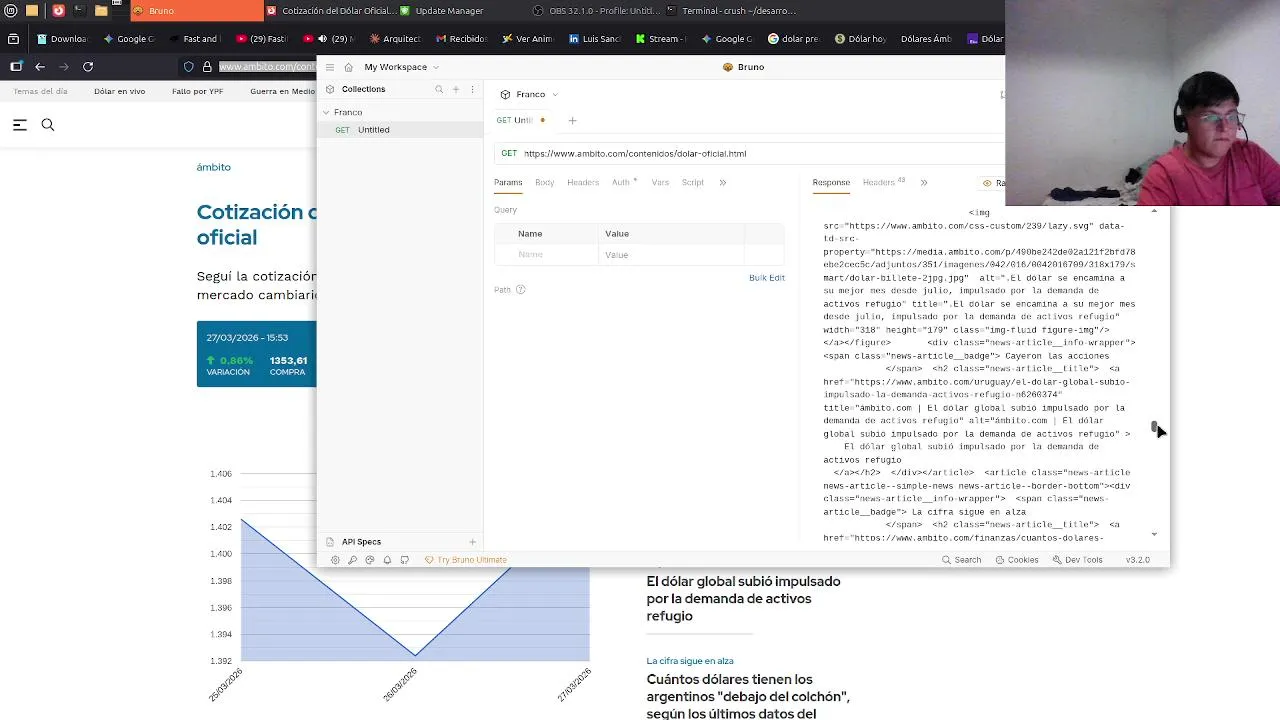Switch to the GET Untitled request tab
The height and width of the screenshot is (720, 1280).
pyautogui.click(x=520, y=120)
